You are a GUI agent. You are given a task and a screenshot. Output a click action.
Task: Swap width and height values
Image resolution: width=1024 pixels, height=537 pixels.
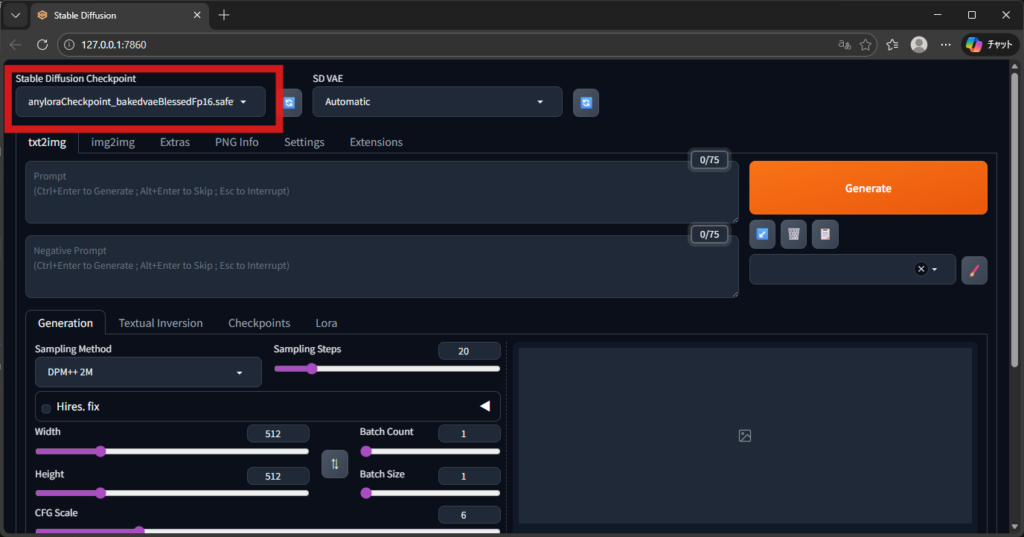(x=334, y=463)
